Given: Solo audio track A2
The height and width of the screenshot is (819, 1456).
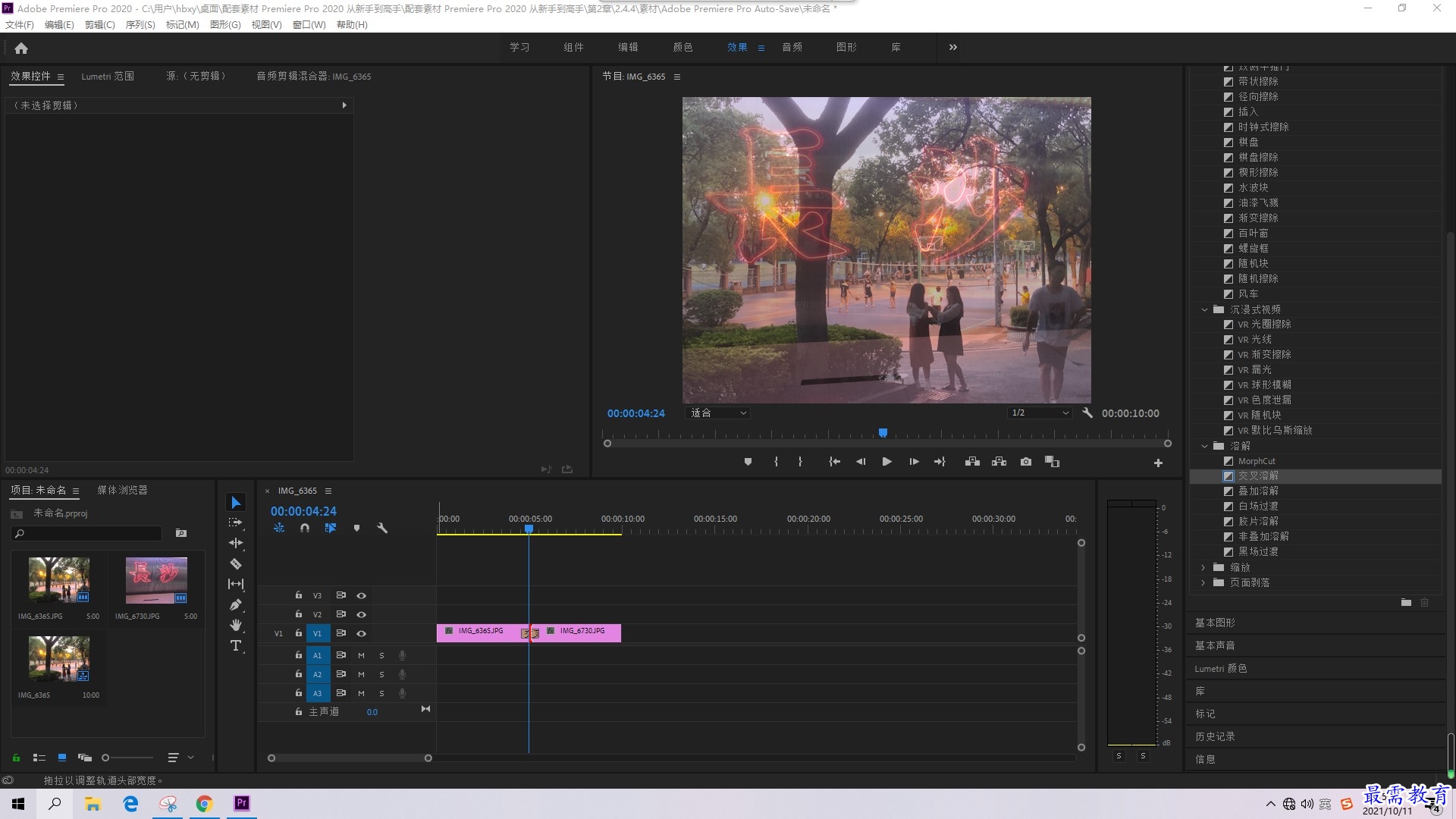Looking at the screenshot, I should tap(381, 675).
